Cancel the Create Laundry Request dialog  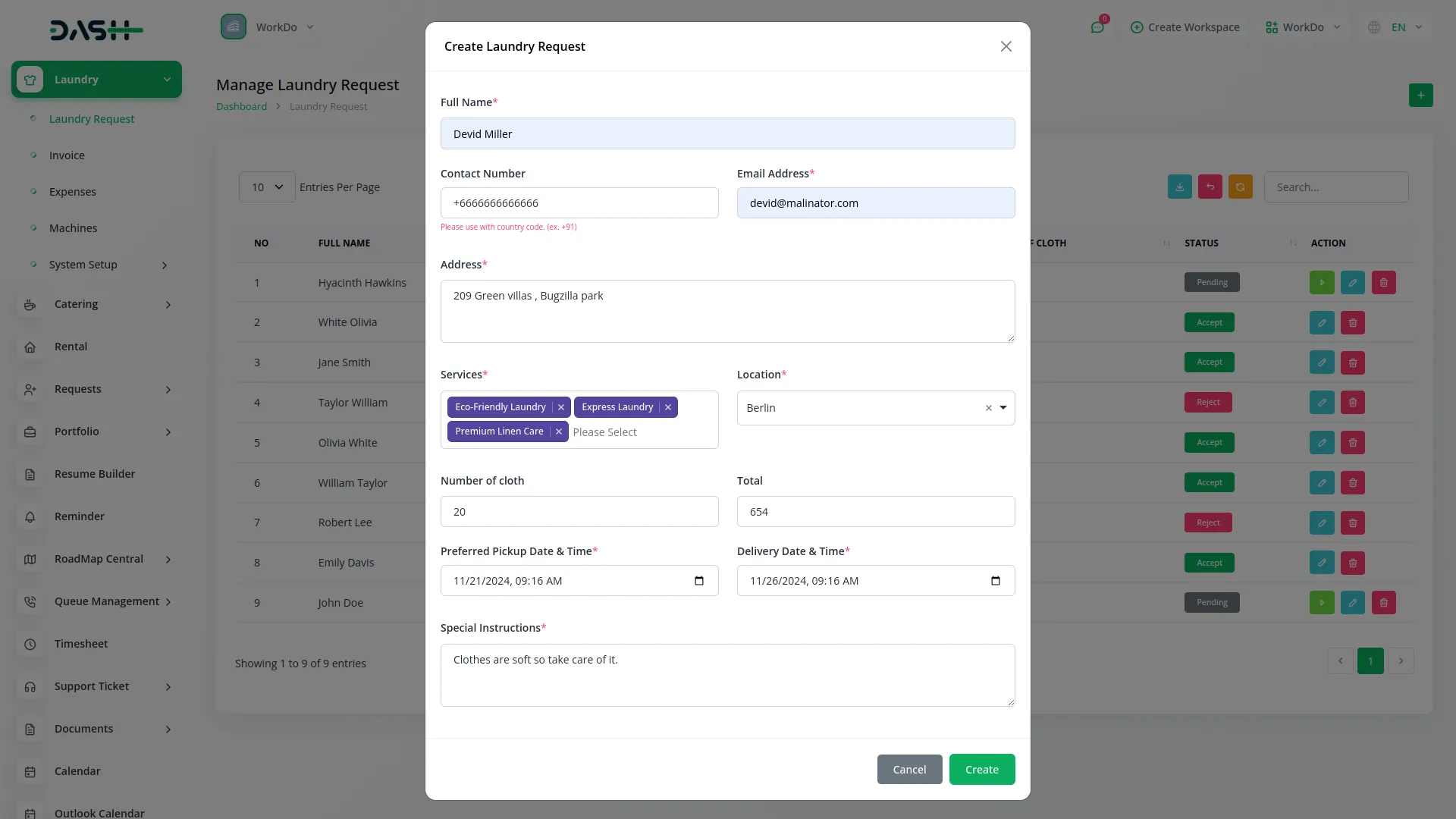tap(909, 769)
